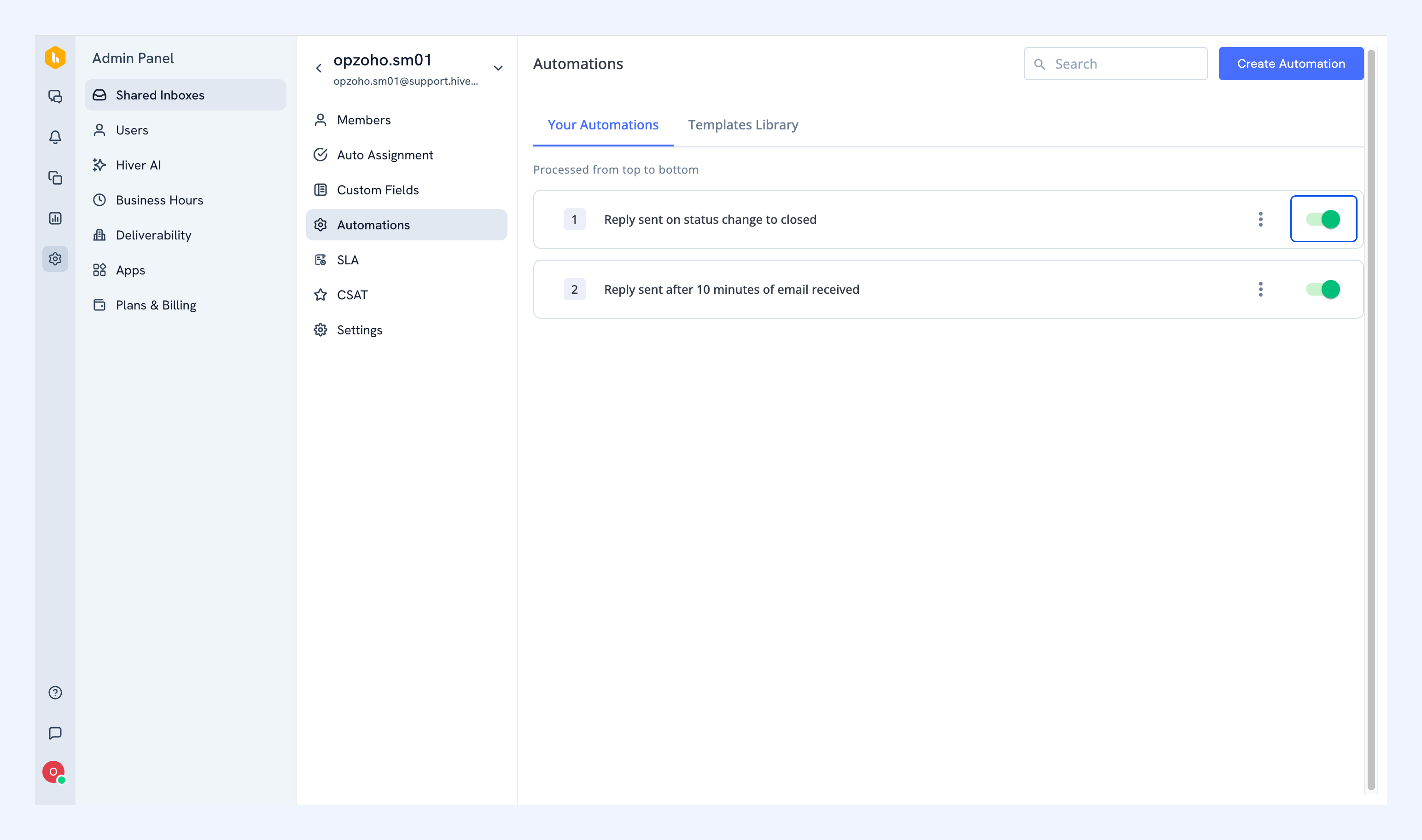Focus the automations Search field
The image size is (1422, 840).
1115,64
